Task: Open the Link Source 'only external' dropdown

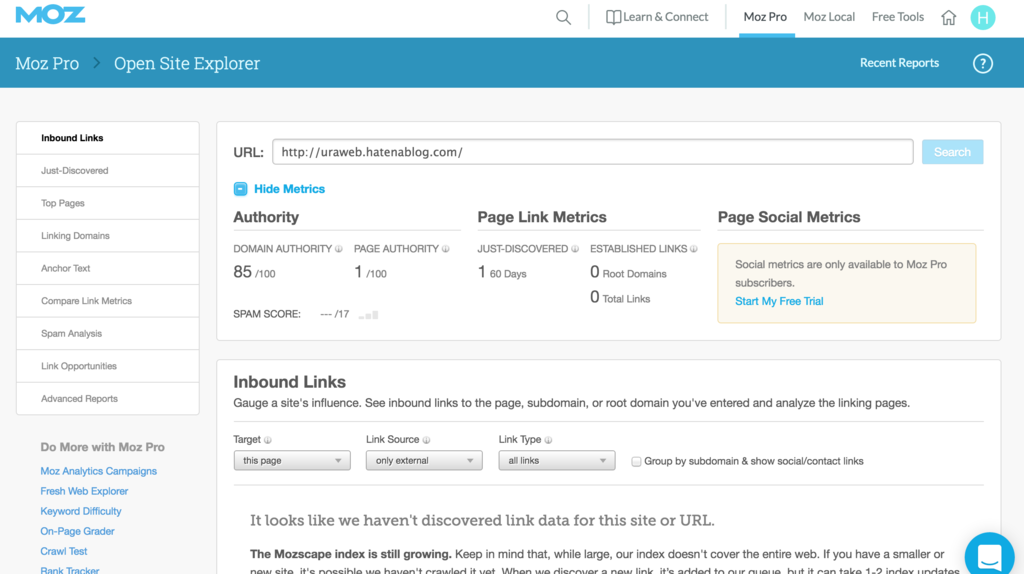Action: pos(424,460)
